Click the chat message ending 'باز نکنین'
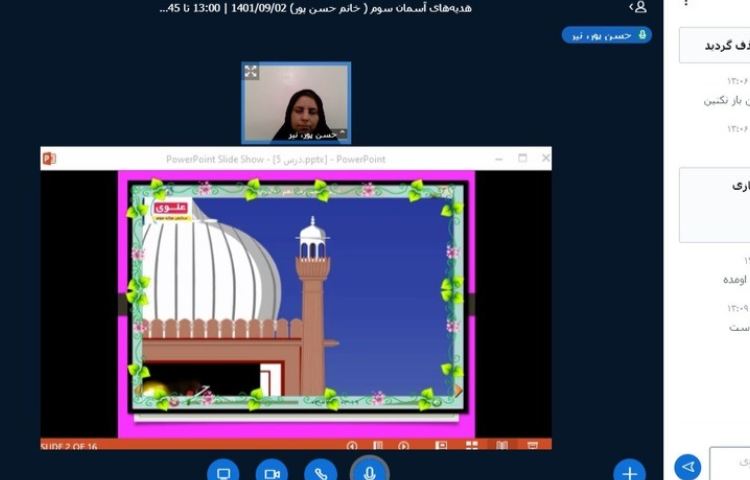 click(726, 100)
